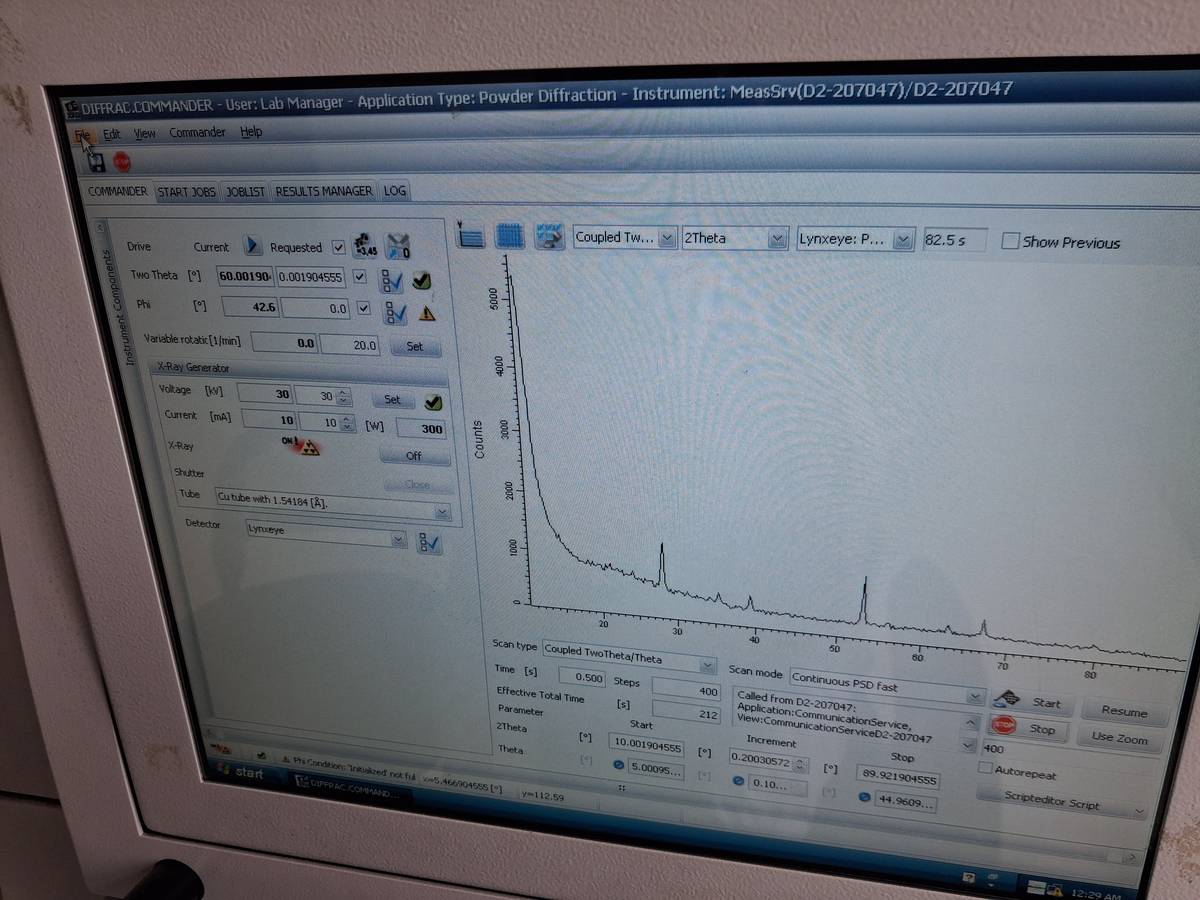Click the 2Theta Stop 89.921904555 field

pos(898,778)
